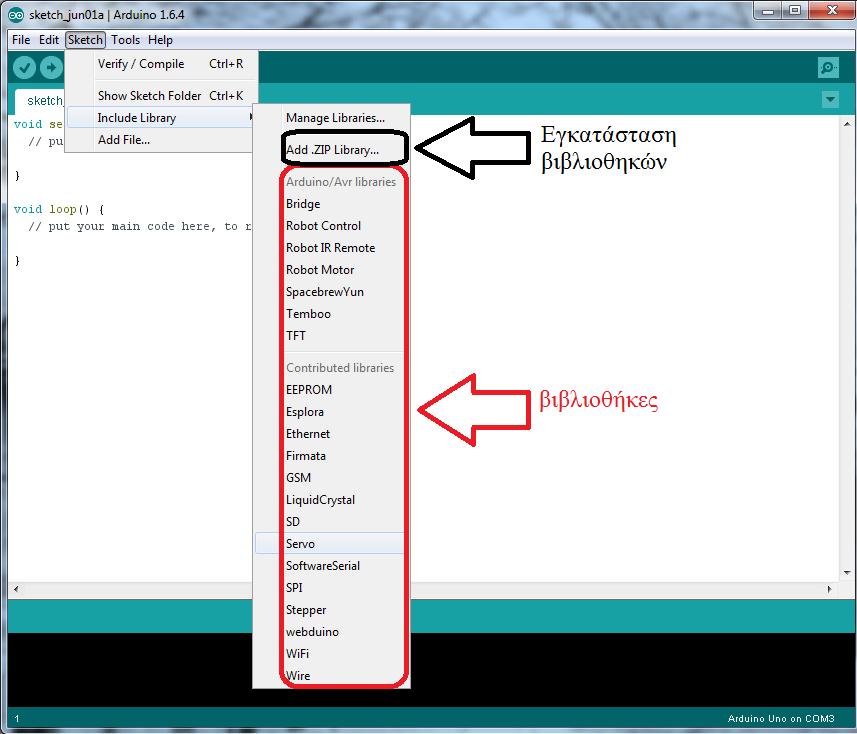This screenshot has width=857, height=734.
Task: Include the SD library
Action: click(331, 521)
